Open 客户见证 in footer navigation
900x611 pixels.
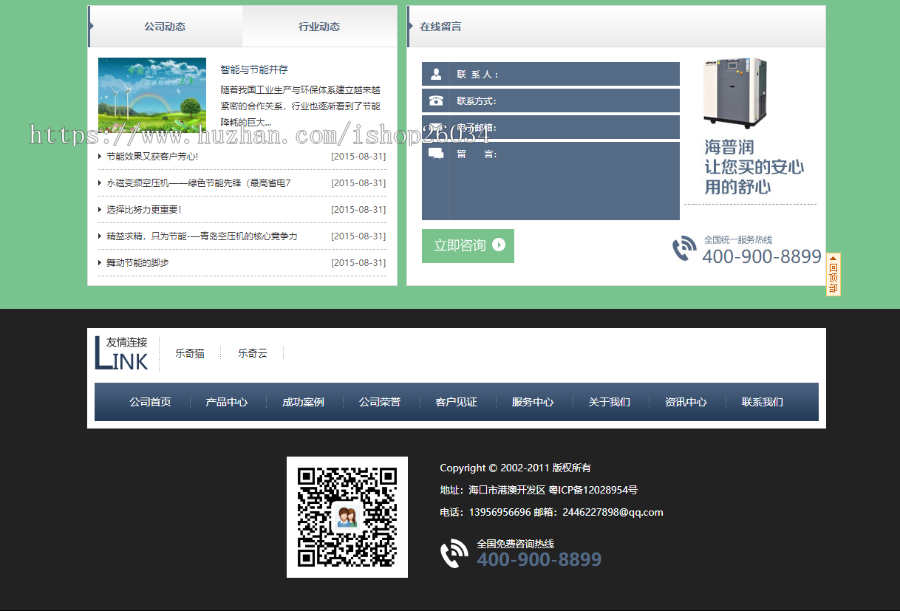(456, 402)
